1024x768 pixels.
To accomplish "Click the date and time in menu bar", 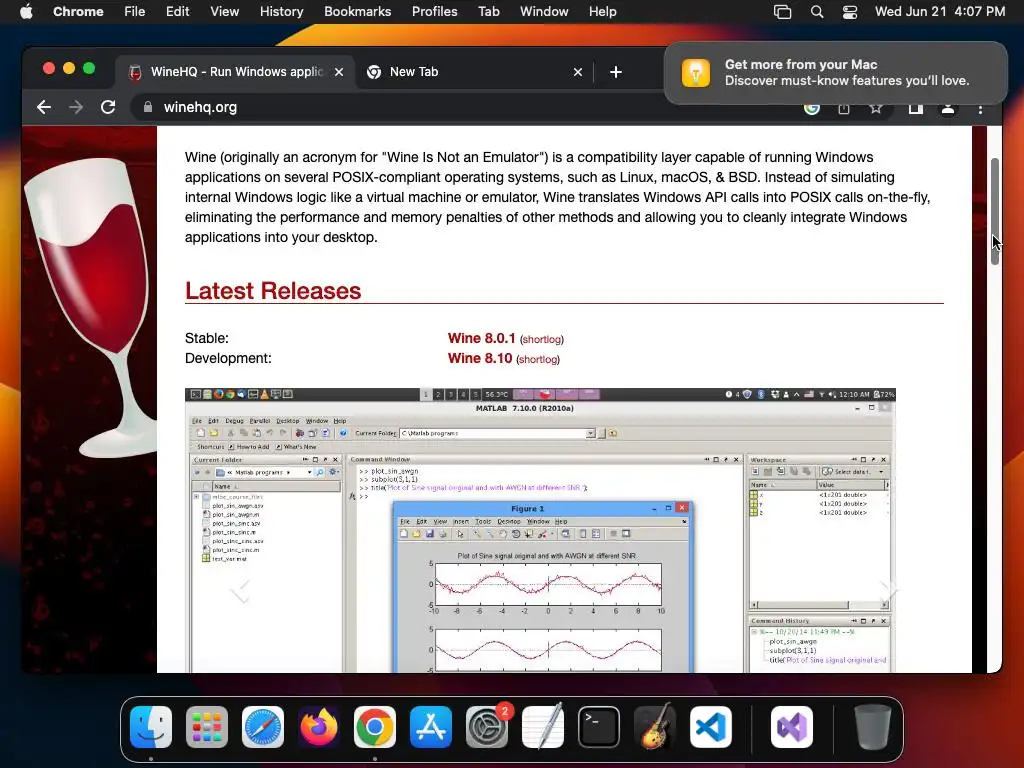I will coord(940,11).
